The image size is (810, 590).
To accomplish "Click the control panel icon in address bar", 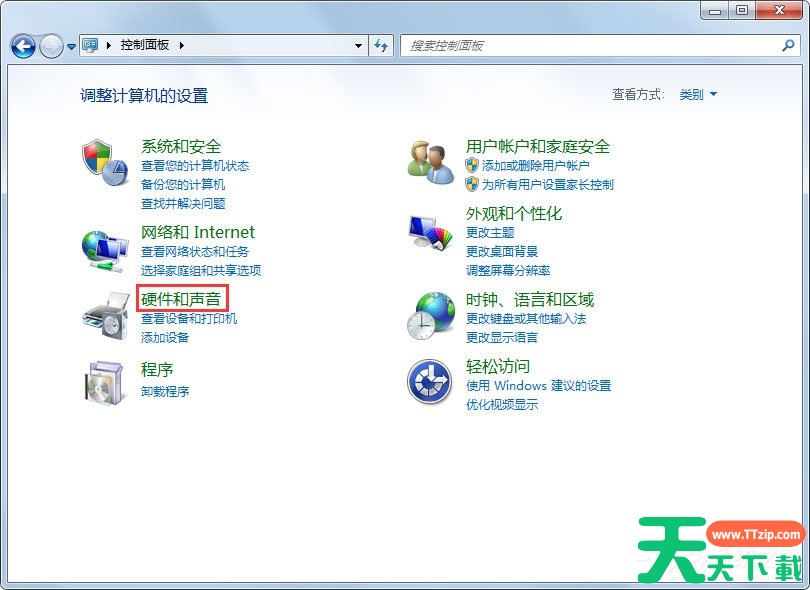I will point(90,45).
